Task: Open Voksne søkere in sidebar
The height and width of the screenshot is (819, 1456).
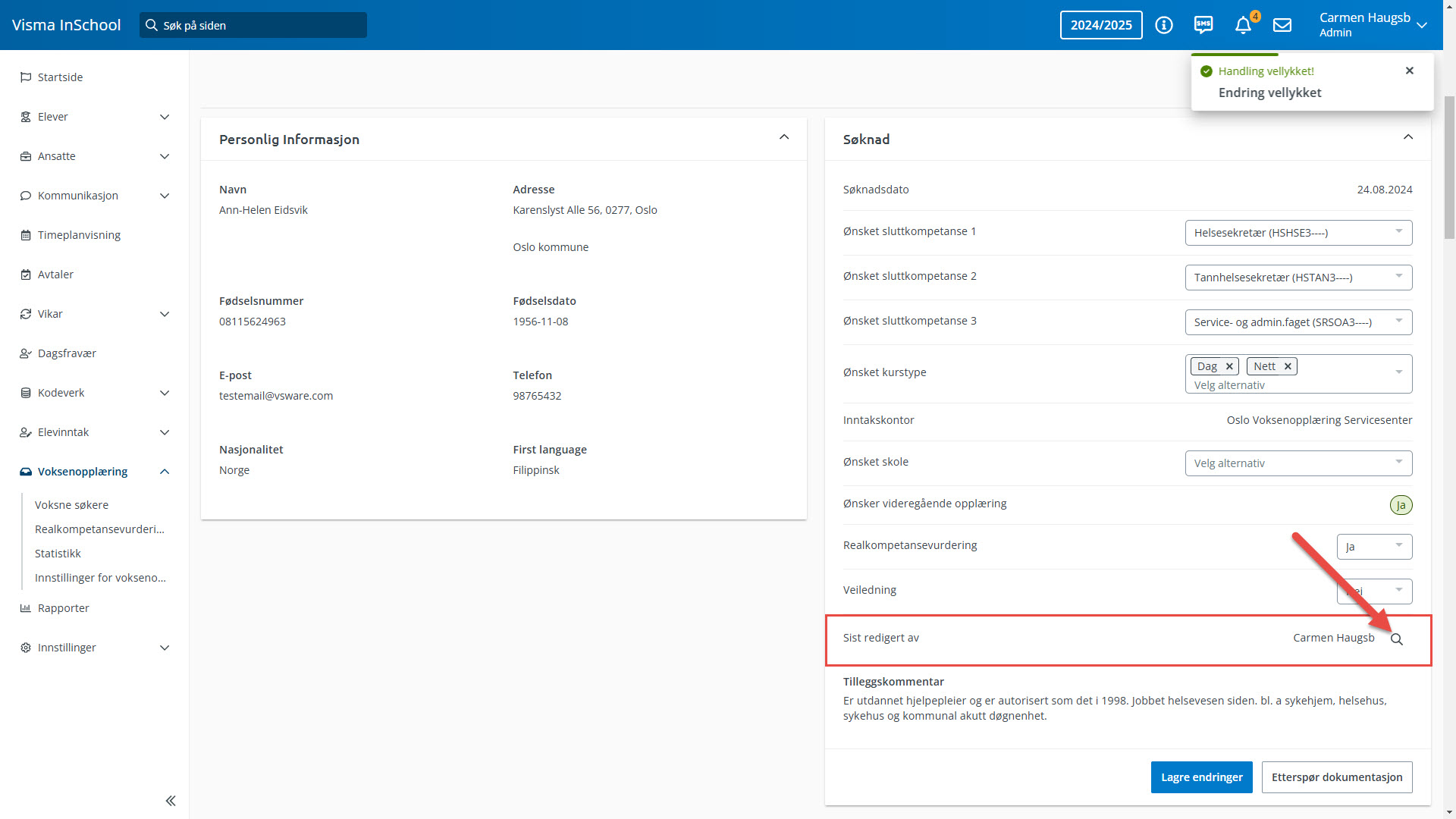Action: (x=71, y=505)
